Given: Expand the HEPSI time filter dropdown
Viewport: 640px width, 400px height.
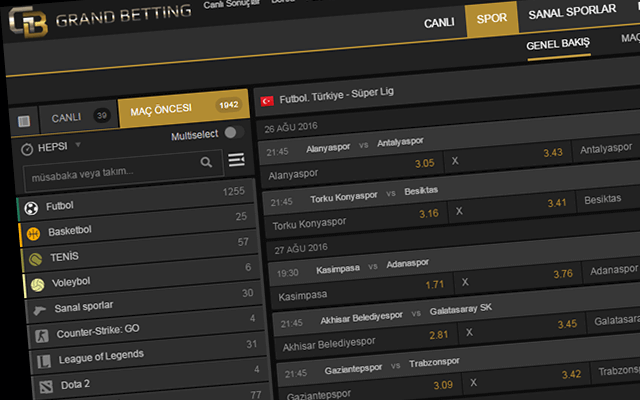Looking at the screenshot, I should click(x=78, y=144).
